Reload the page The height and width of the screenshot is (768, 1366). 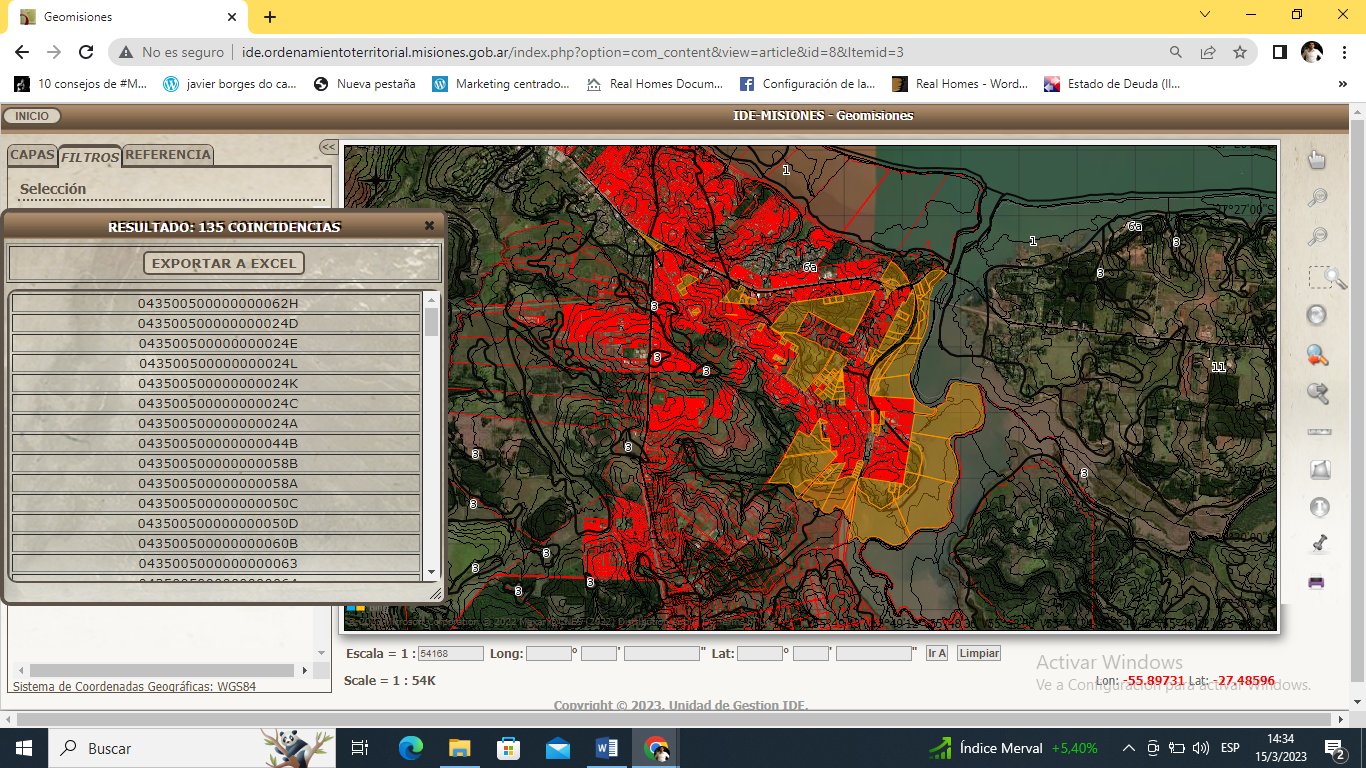86,52
